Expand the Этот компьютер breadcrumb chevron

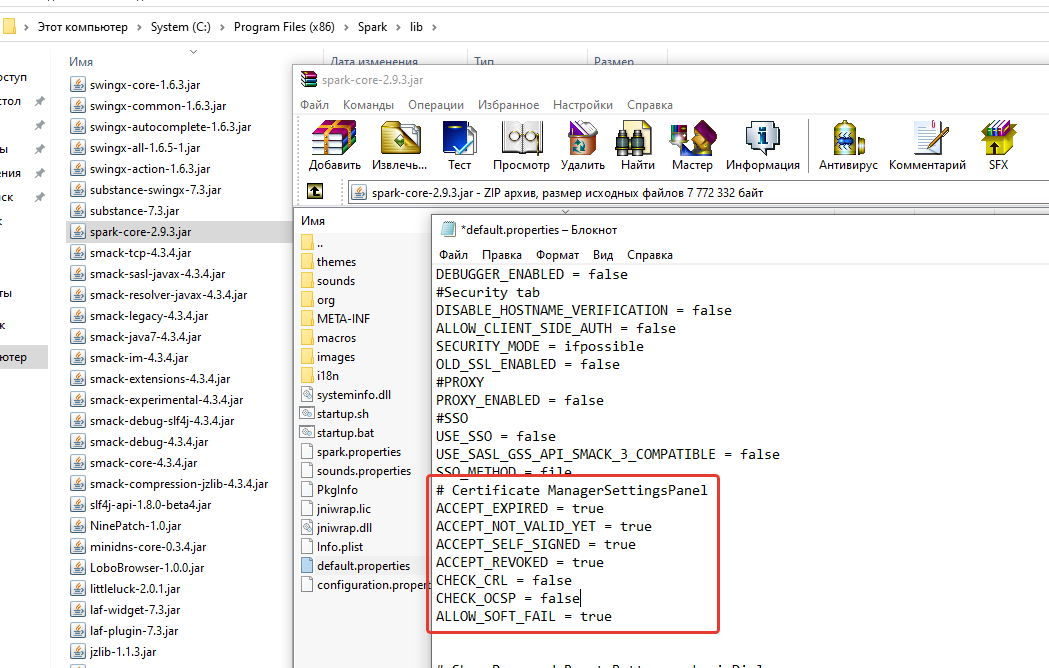(139, 27)
